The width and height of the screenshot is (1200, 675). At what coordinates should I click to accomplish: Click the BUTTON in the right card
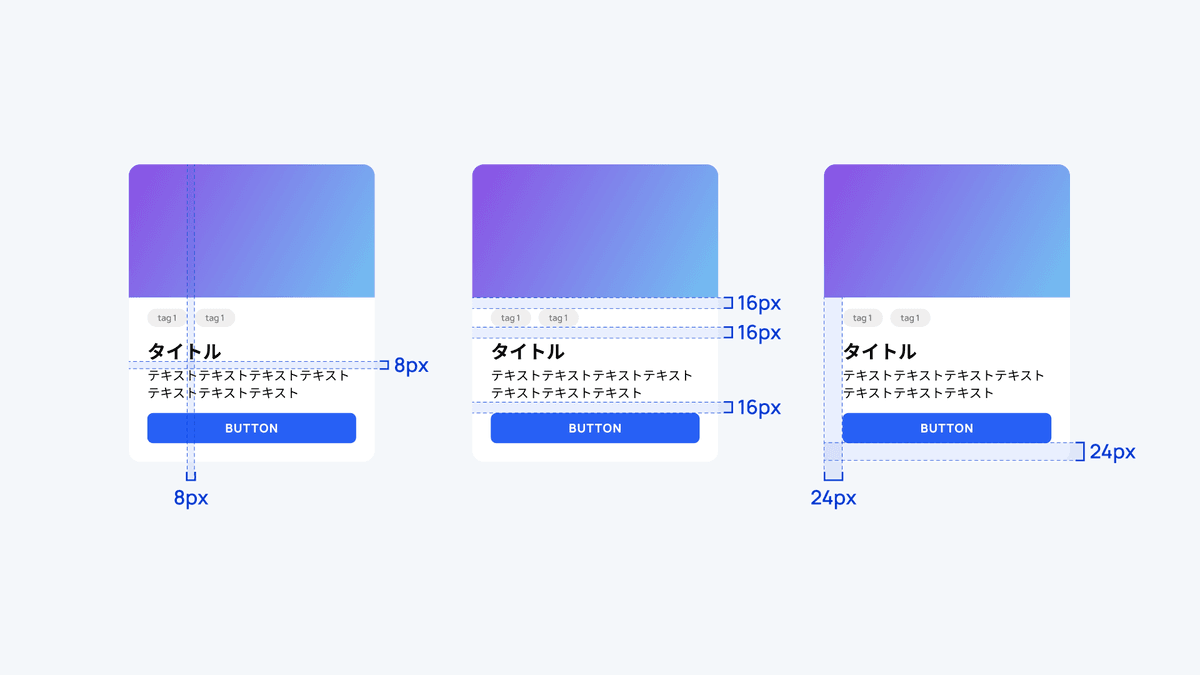tap(946, 428)
